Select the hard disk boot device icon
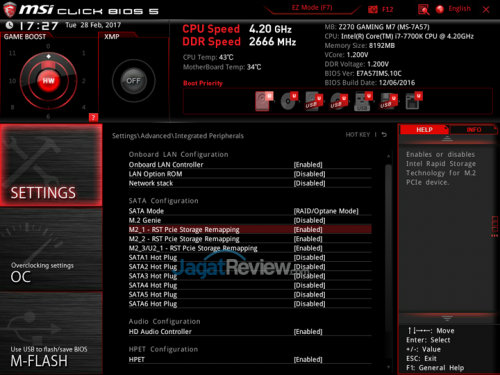The width and height of the screenshot is (500, 375). [x=264, y=101]
